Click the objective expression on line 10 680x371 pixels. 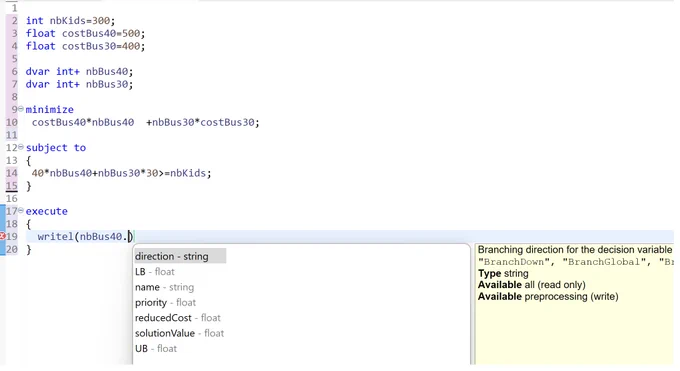click(146, 122)
